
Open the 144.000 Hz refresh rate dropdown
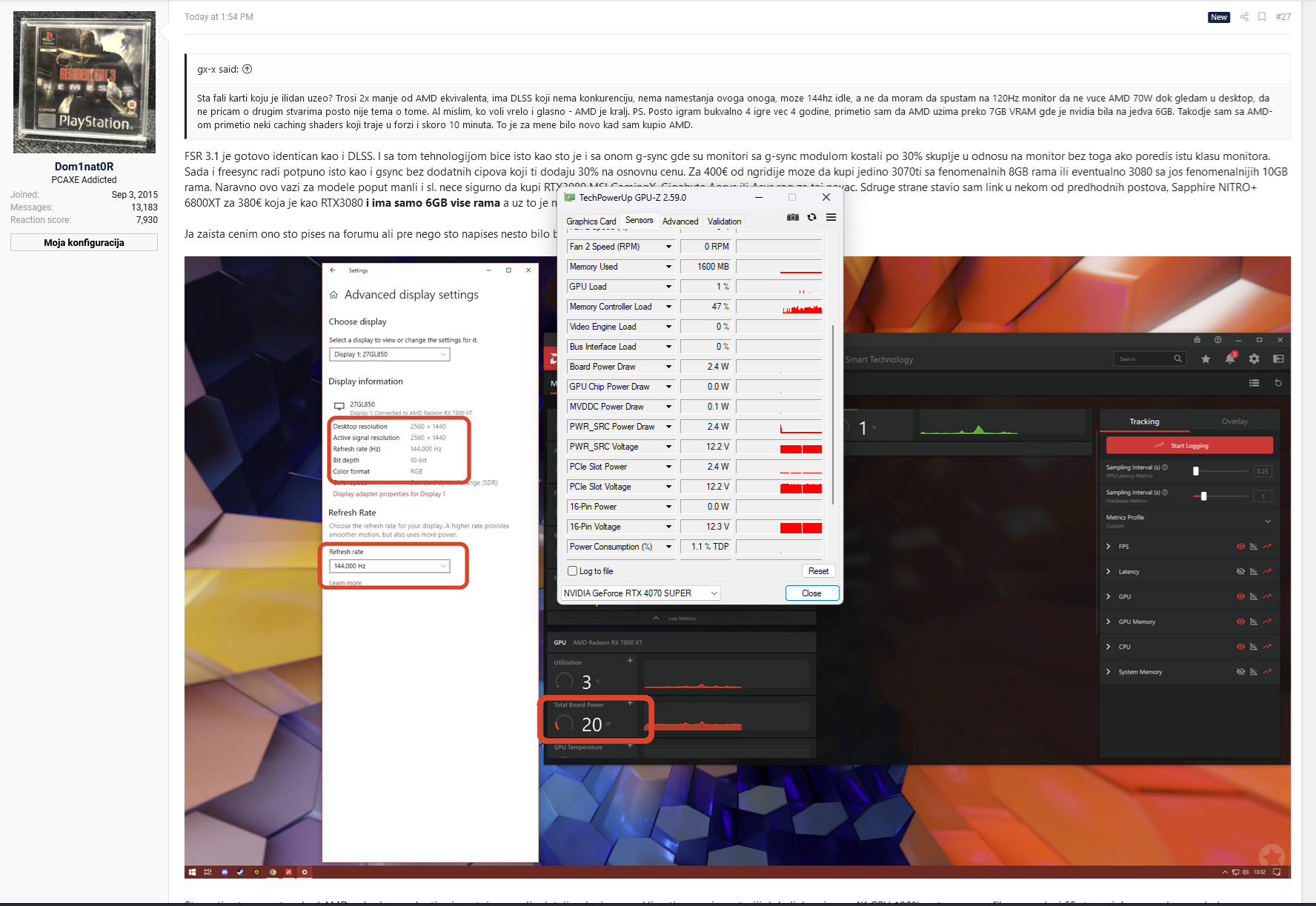(x=389, y=566)
